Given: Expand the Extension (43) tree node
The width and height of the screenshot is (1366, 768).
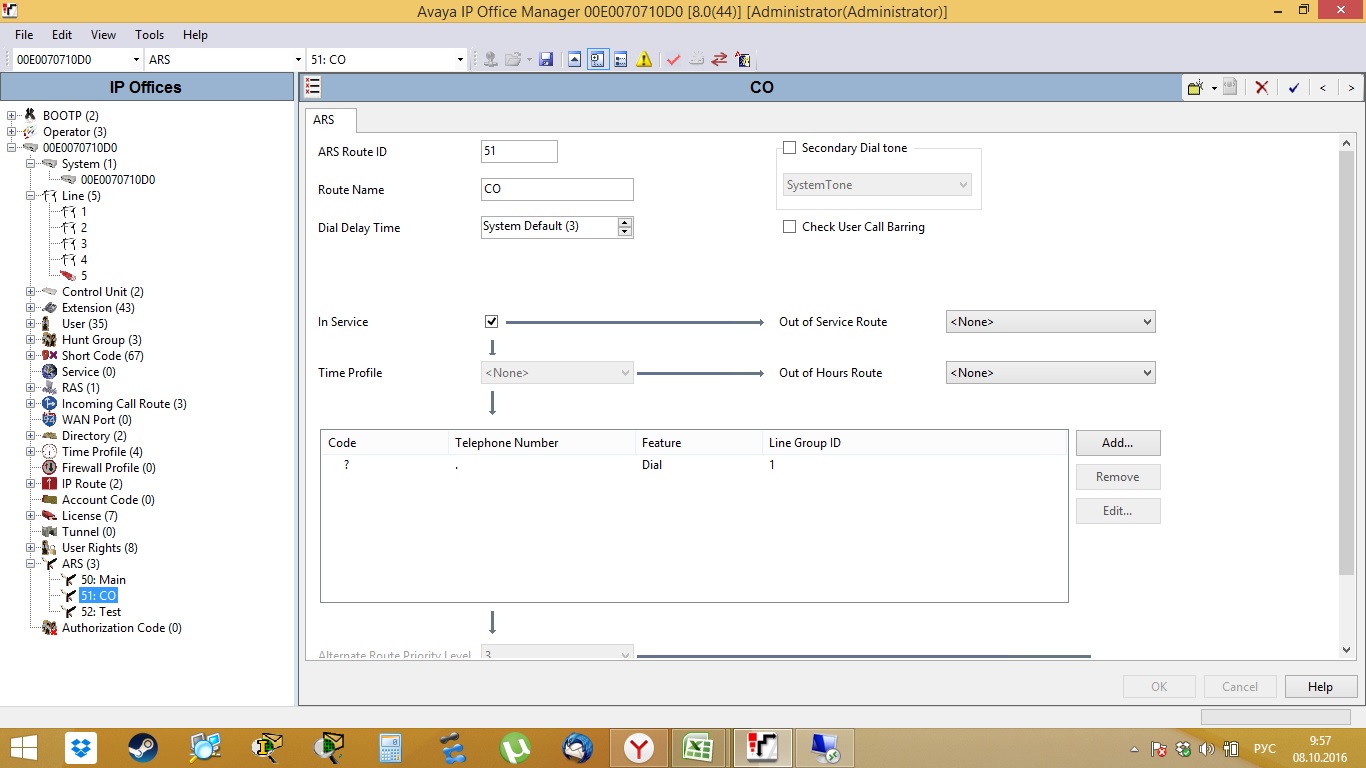Looking at the screenshot, I should coord(31,308).
